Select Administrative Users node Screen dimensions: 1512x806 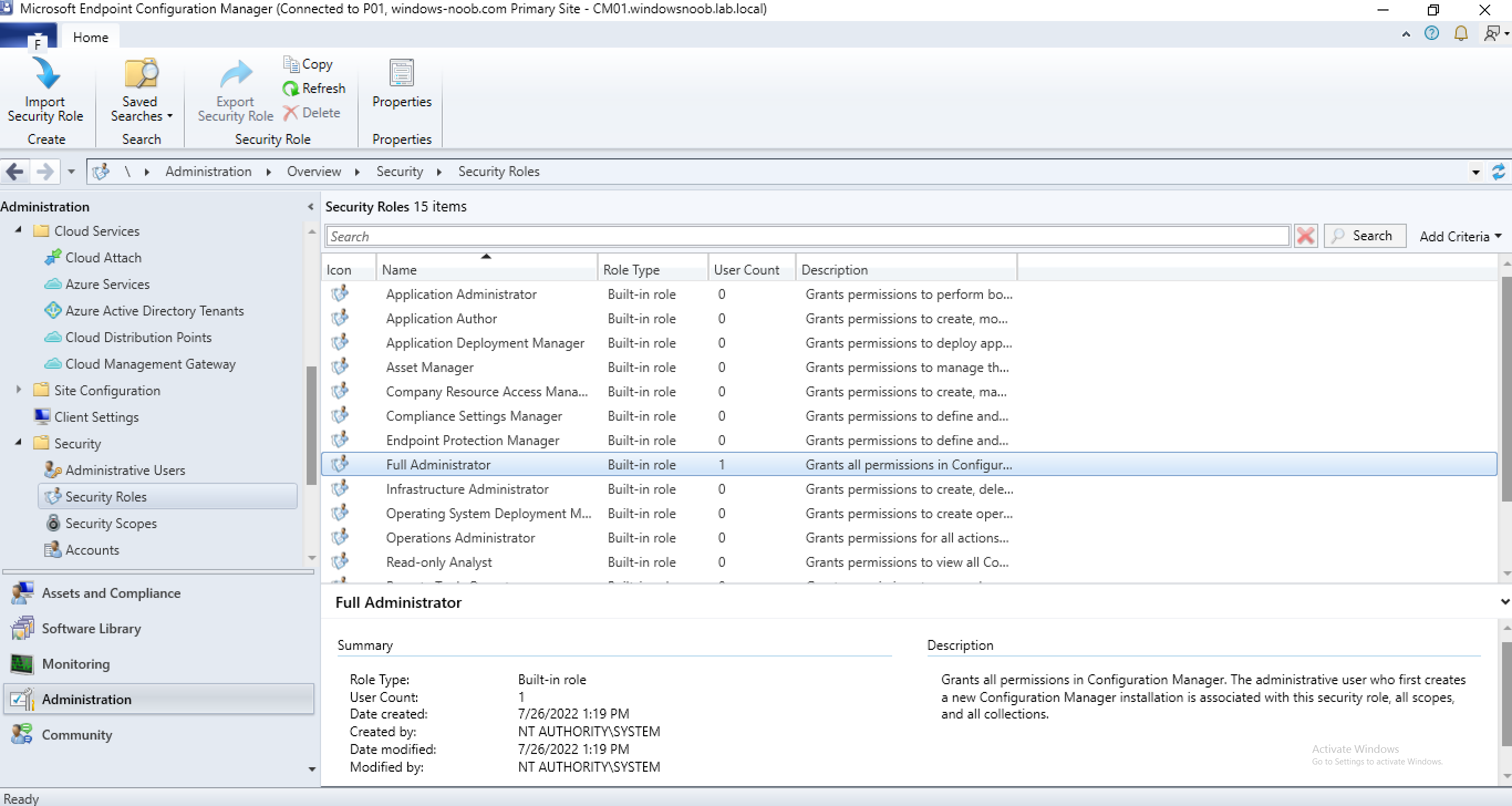point(115,469)
